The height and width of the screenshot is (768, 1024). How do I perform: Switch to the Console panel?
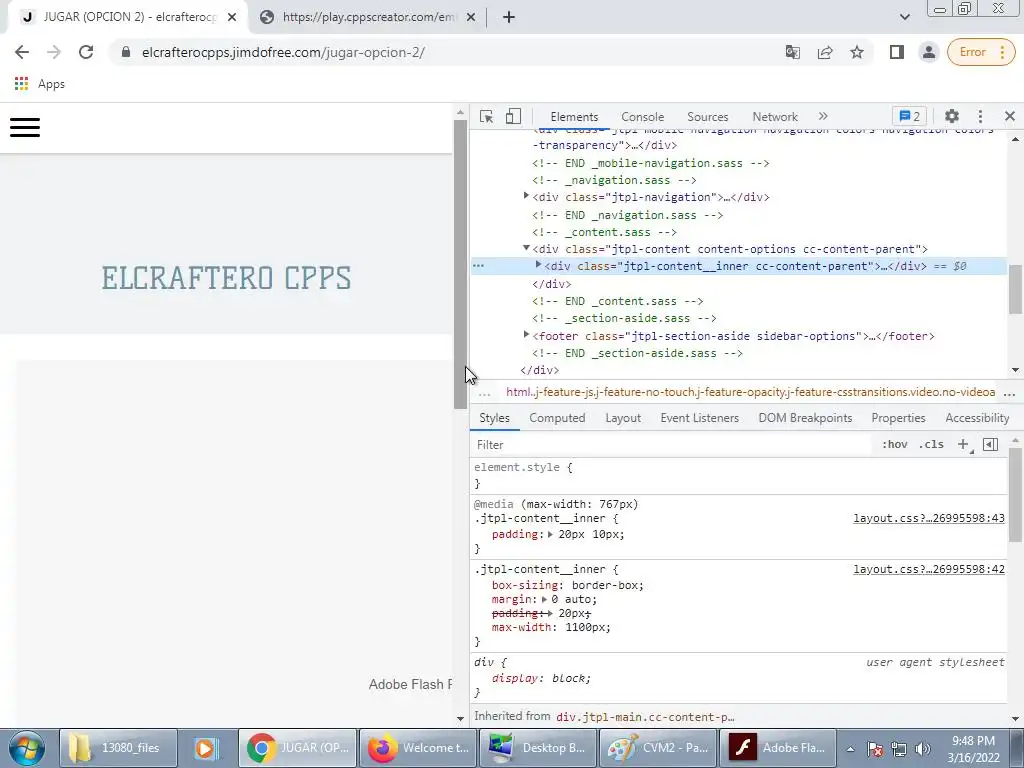tap(643, 117)
